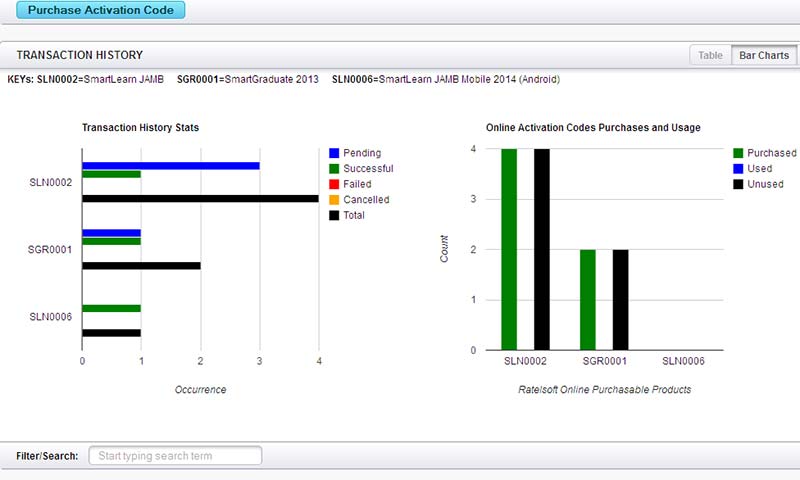
Task: Click the blue Pending legend swatch
Action: [335, 153]
